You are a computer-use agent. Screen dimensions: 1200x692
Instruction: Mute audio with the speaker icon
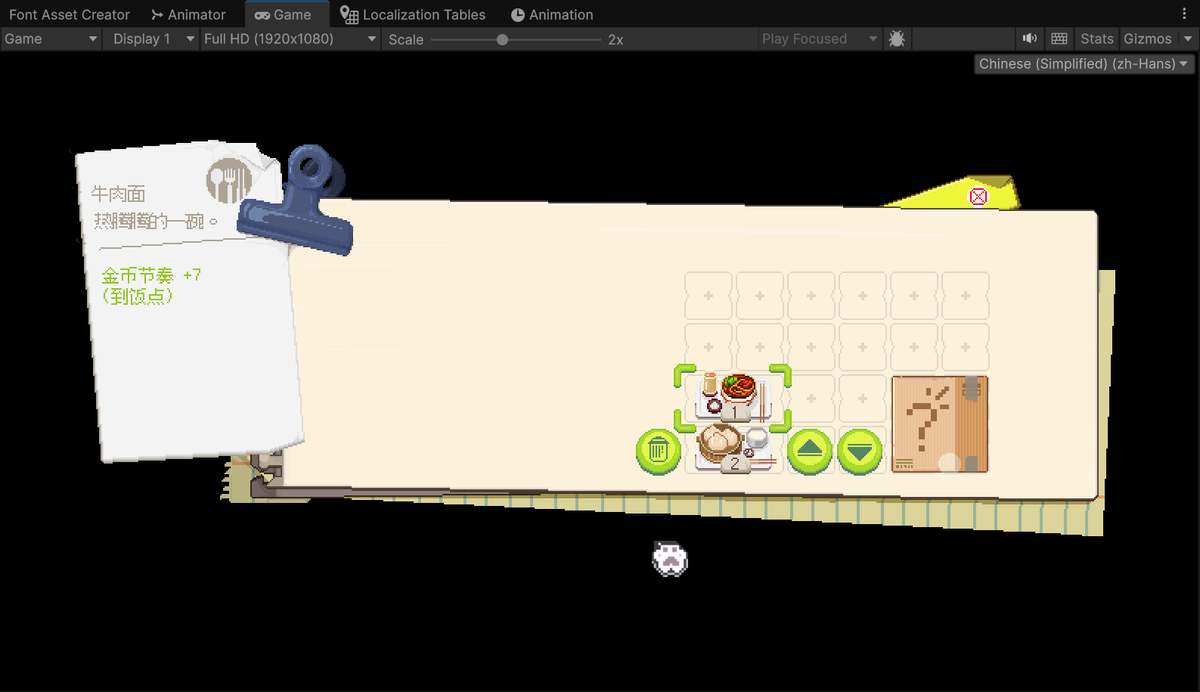tap(1030, 39)
